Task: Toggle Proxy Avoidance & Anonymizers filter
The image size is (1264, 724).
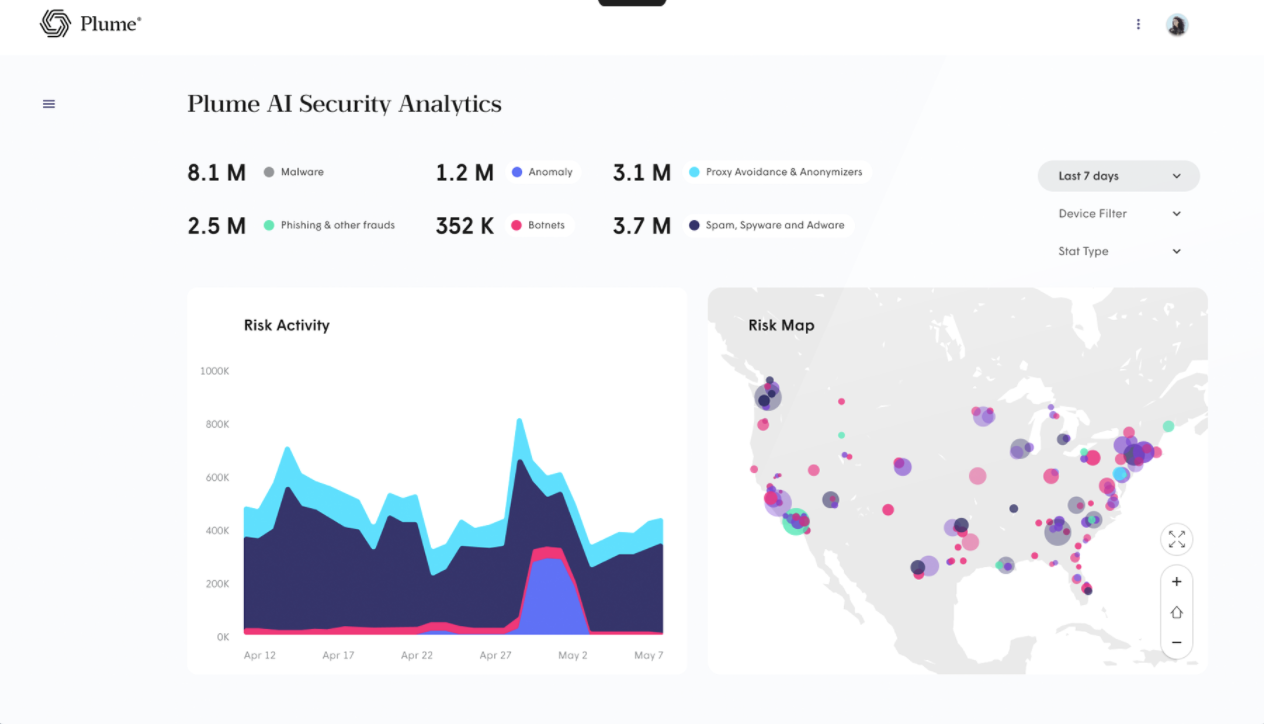Action: 776,172
